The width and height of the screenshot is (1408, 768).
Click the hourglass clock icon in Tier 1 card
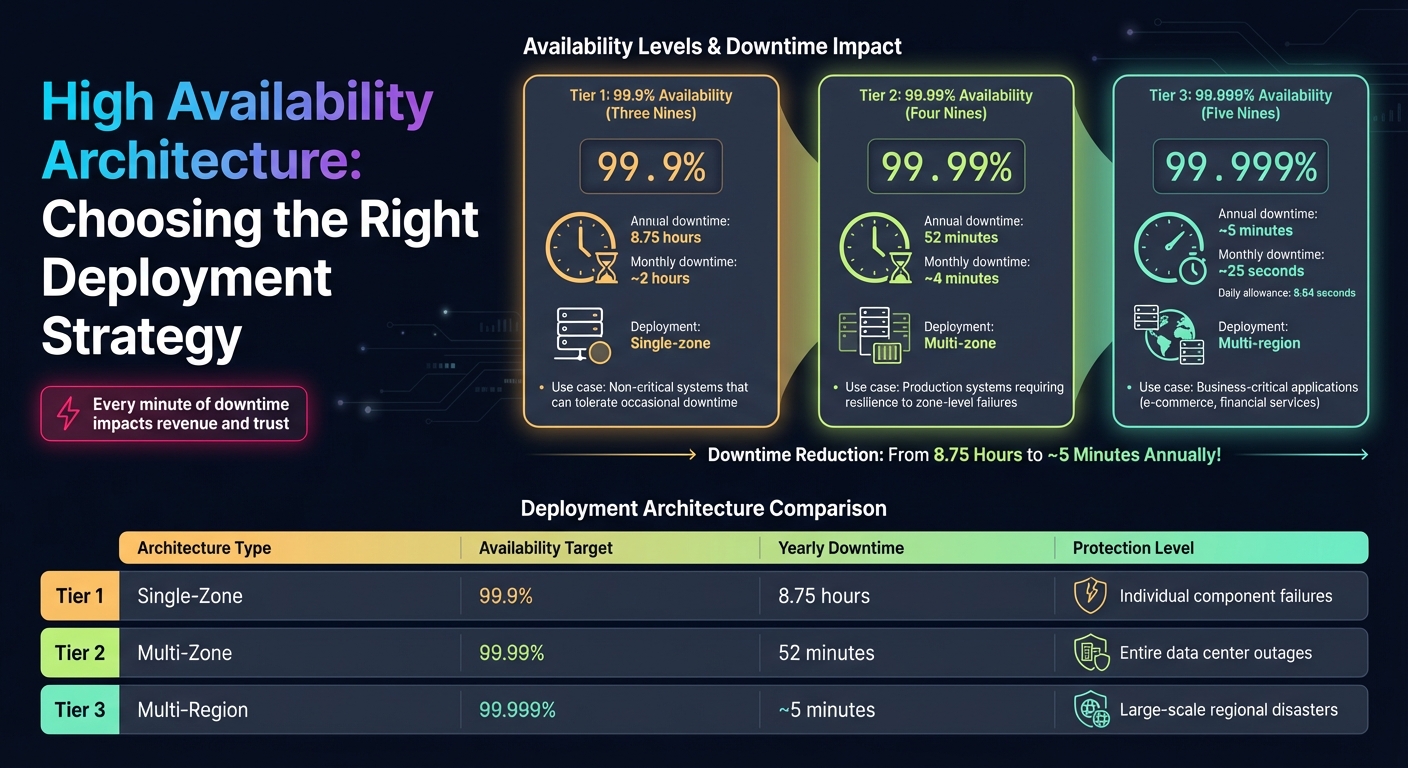tap(580, 249)
